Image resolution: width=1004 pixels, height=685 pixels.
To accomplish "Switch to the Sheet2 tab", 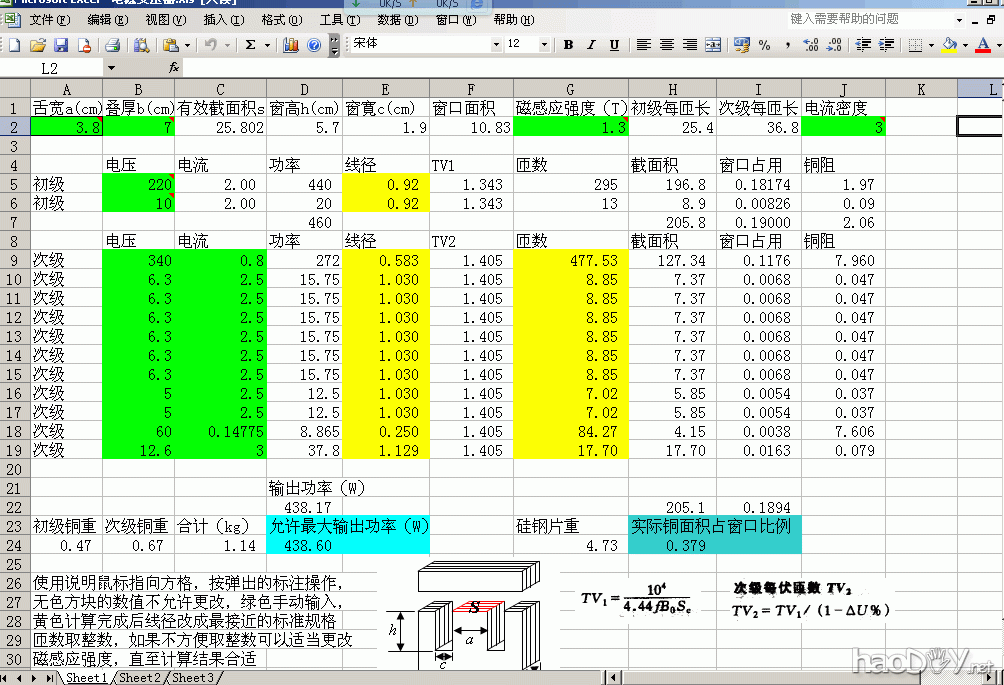I will coord(138,678).
